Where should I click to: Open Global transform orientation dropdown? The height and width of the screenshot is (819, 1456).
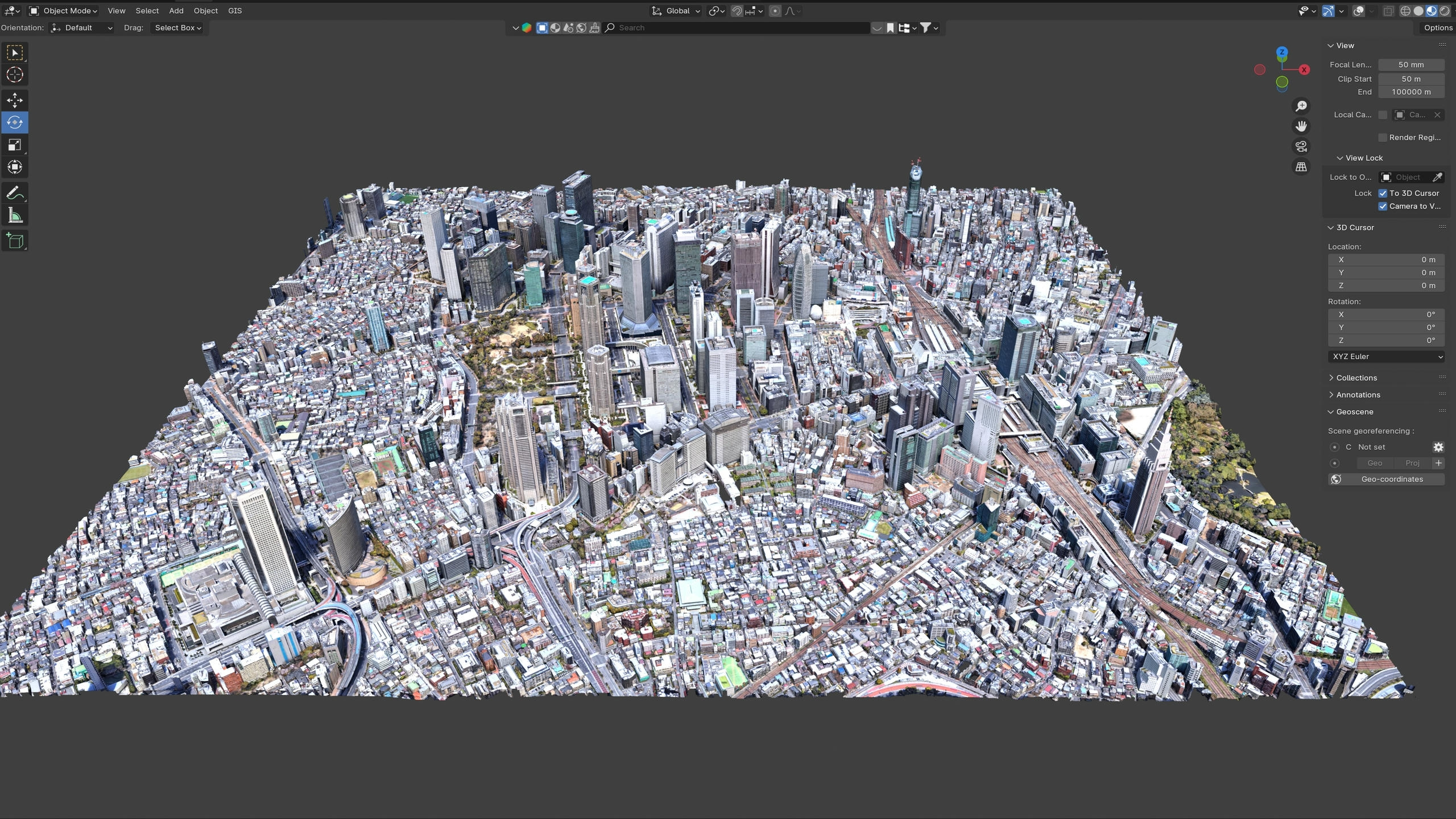click(x=676, y=11)
